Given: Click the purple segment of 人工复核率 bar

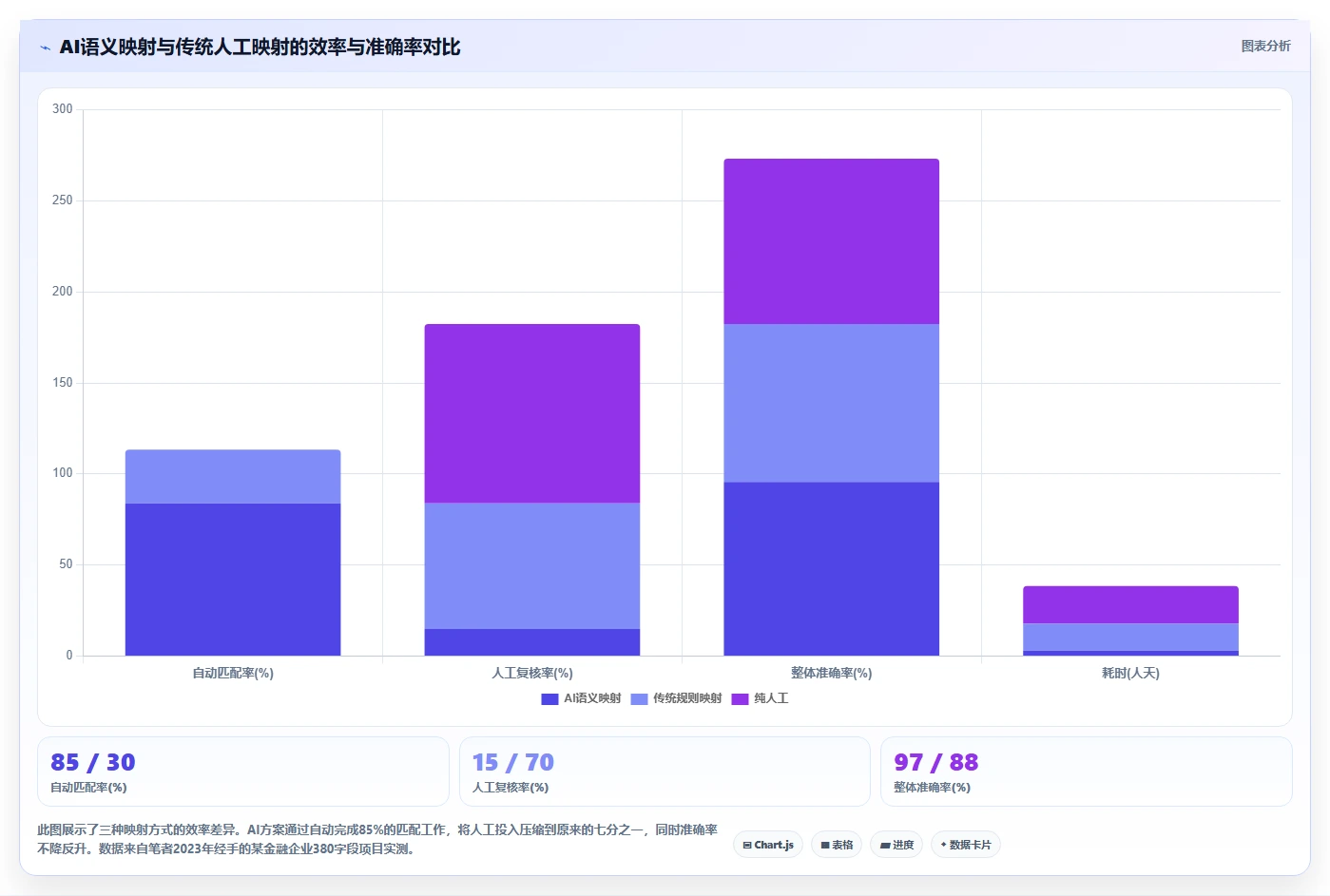Looking at the screenshot, I should tap(532, 413).
